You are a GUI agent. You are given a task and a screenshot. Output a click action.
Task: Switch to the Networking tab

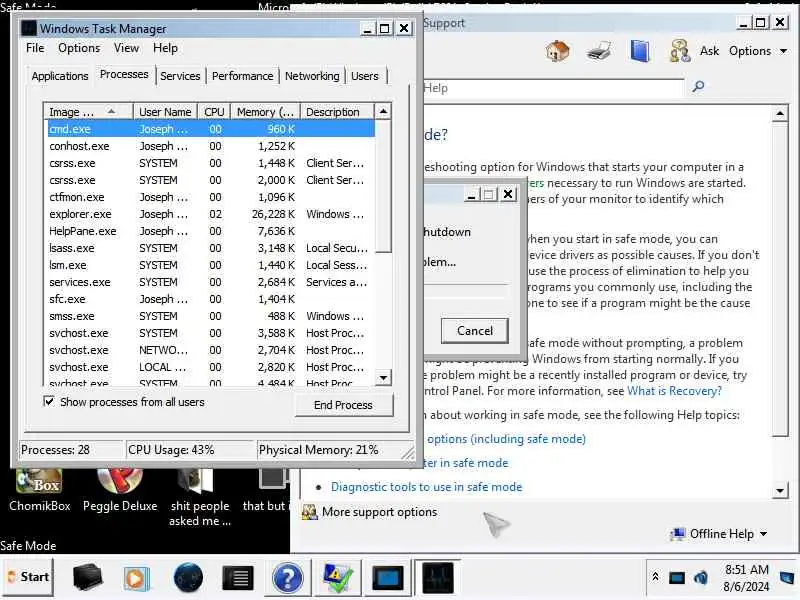coord(312,76)
